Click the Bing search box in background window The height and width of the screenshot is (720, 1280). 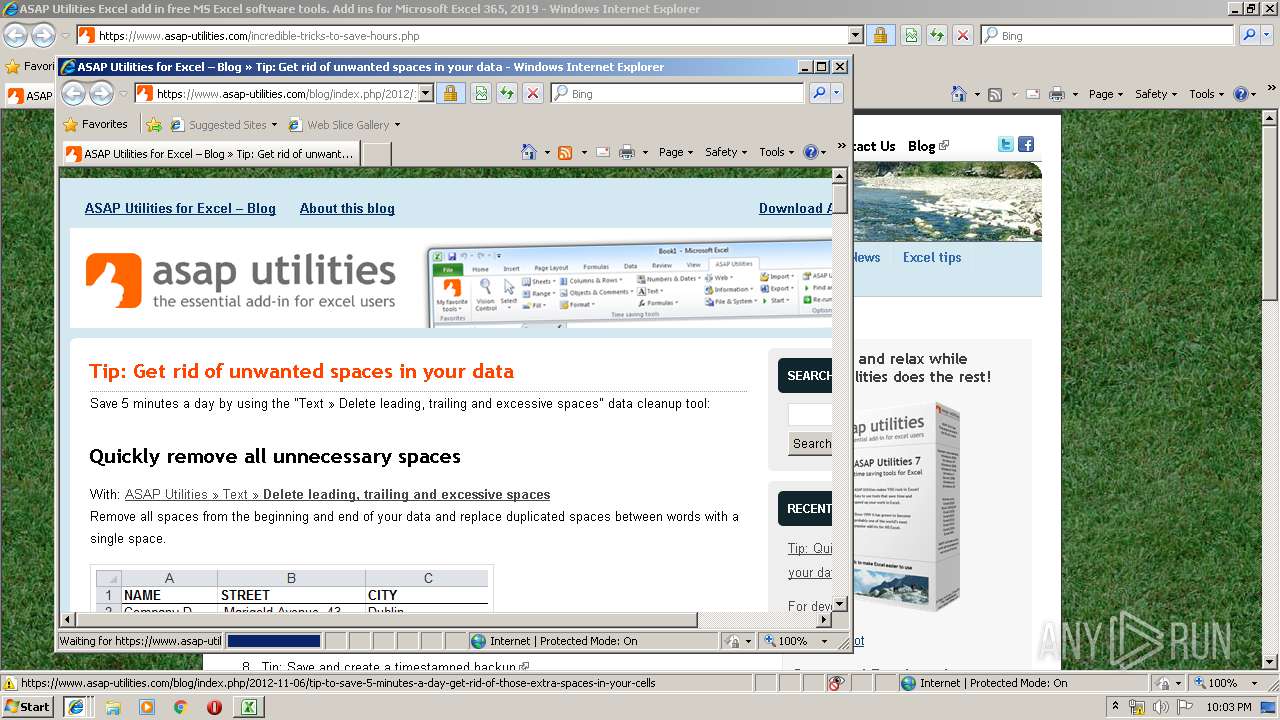pyautogui.click(x=1108, y=35)
